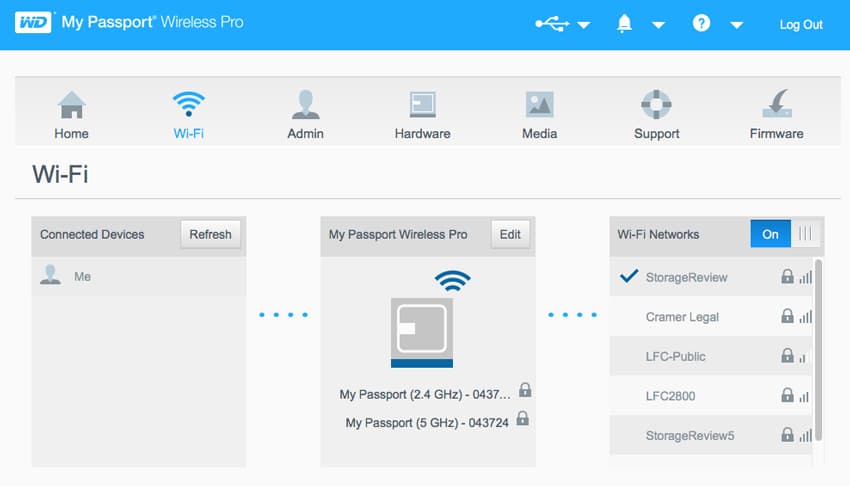The image size is (850, 486).
Task: Click the WD logo in the header
Action: coord(33,22)
